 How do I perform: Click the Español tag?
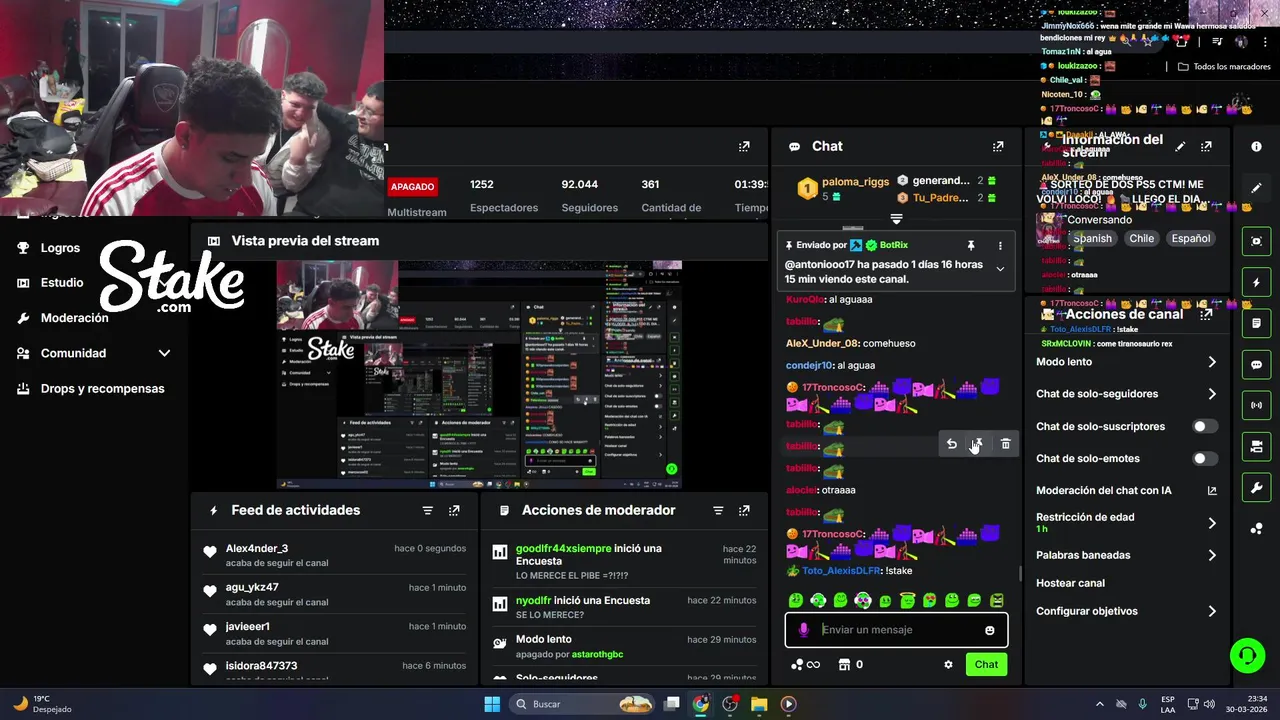click(x=1190, y=239)
